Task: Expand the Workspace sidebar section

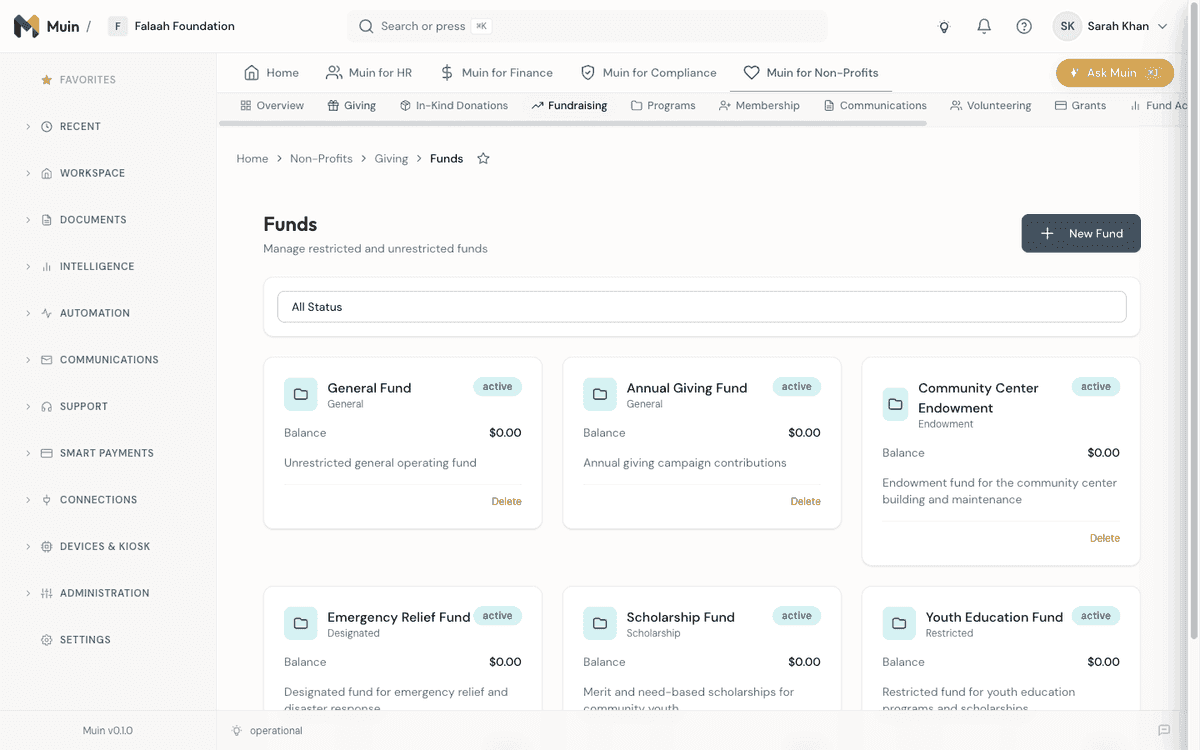Action: [x=28, y=173]
